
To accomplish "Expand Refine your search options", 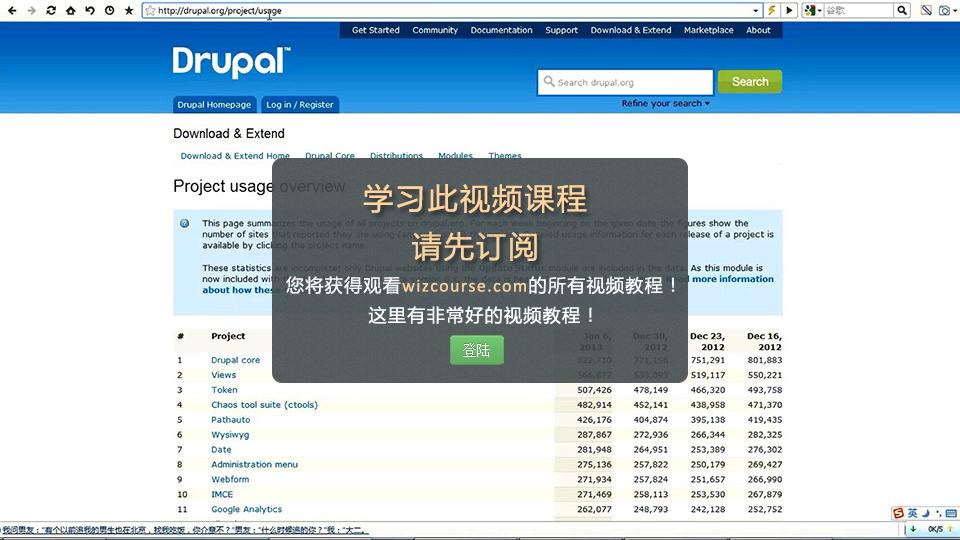I will pyautogui.click(x=666, y=103).
